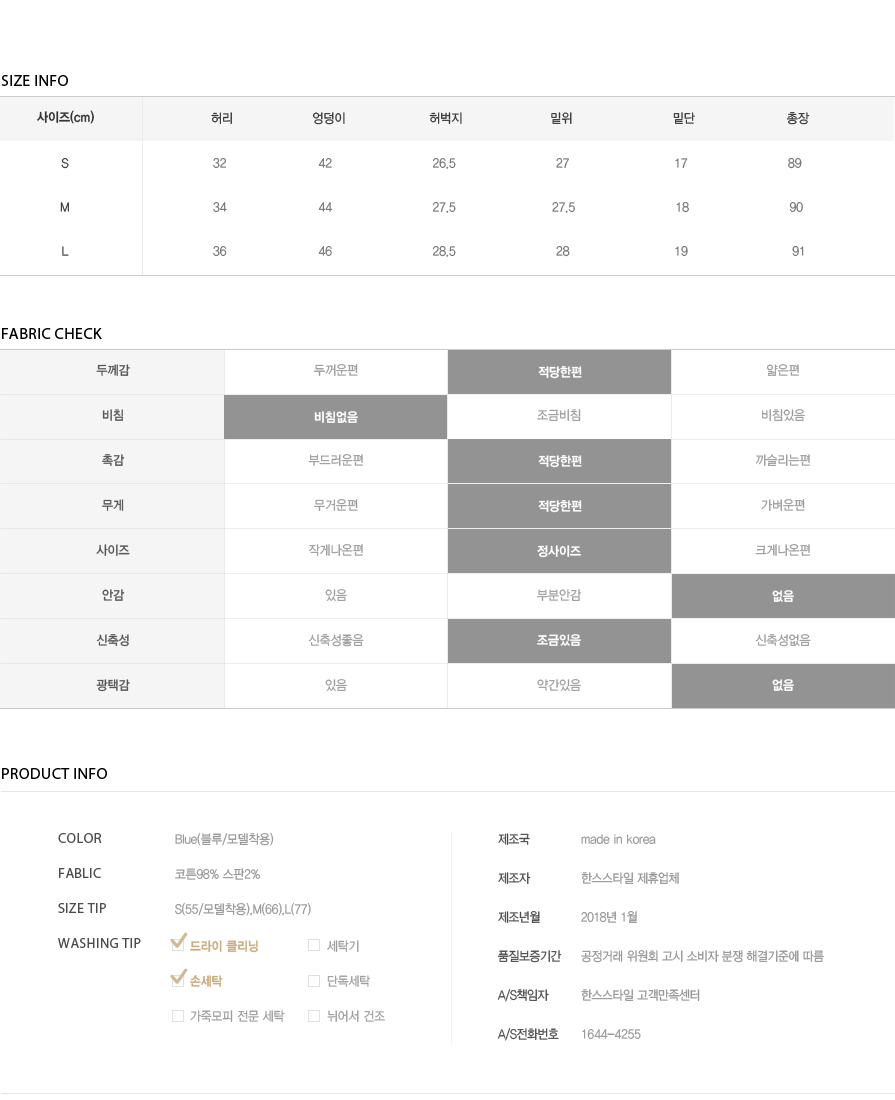Select the highlighted 비침없음 cell

(x=336, y=417)
